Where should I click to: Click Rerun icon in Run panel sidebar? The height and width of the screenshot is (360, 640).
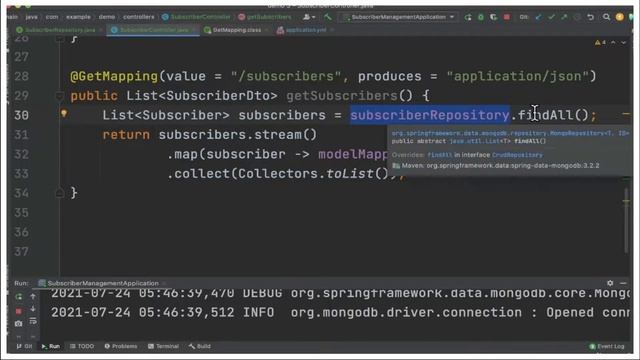(19, 297)
